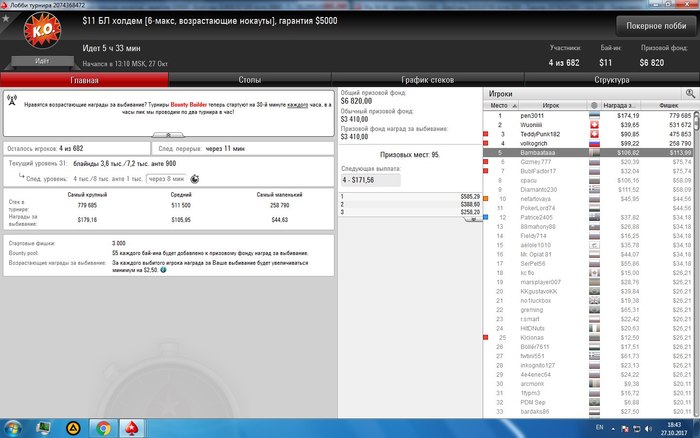This screenshot has height=438, width=700.
Task: Open PokerStars spade icon in taskbar
Action: click(x=131, y=429)
